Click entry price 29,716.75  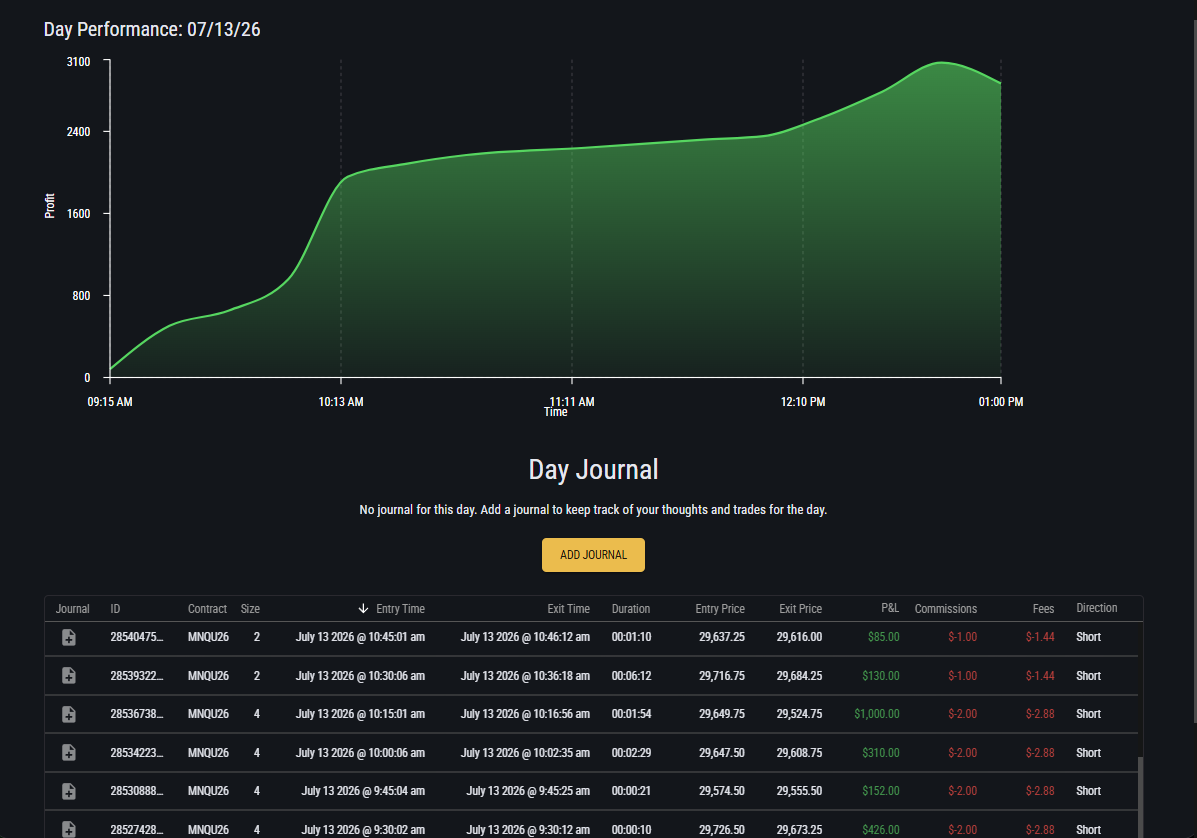pos(721,675)
